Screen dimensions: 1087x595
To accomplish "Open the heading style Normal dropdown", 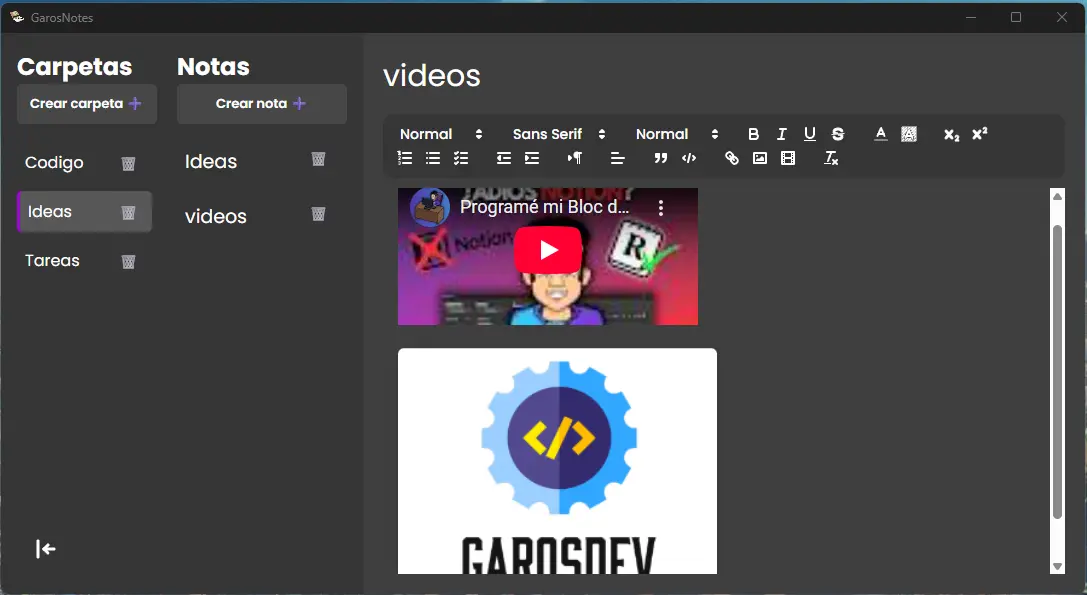I will [x=441, y=134].
